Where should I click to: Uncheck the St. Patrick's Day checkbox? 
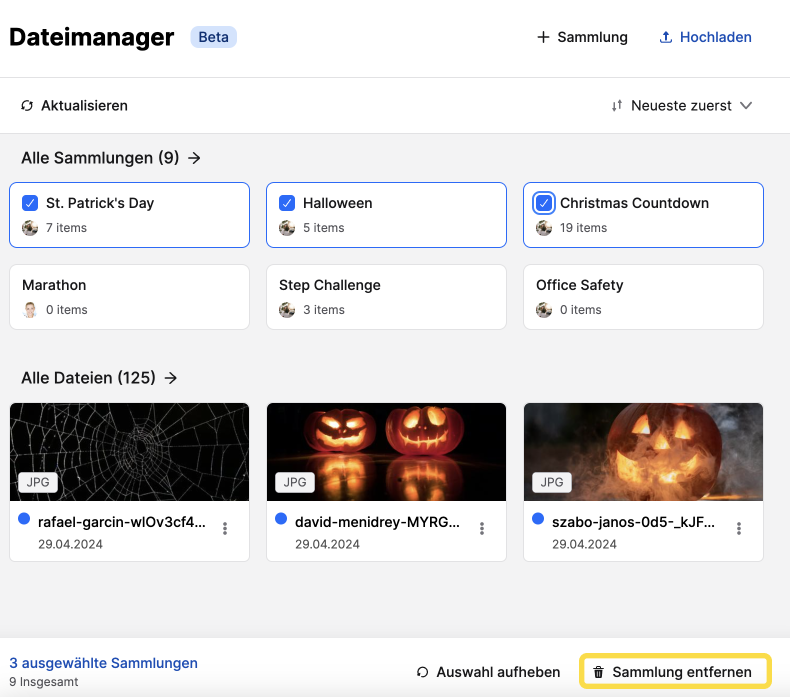pos(30,203)
